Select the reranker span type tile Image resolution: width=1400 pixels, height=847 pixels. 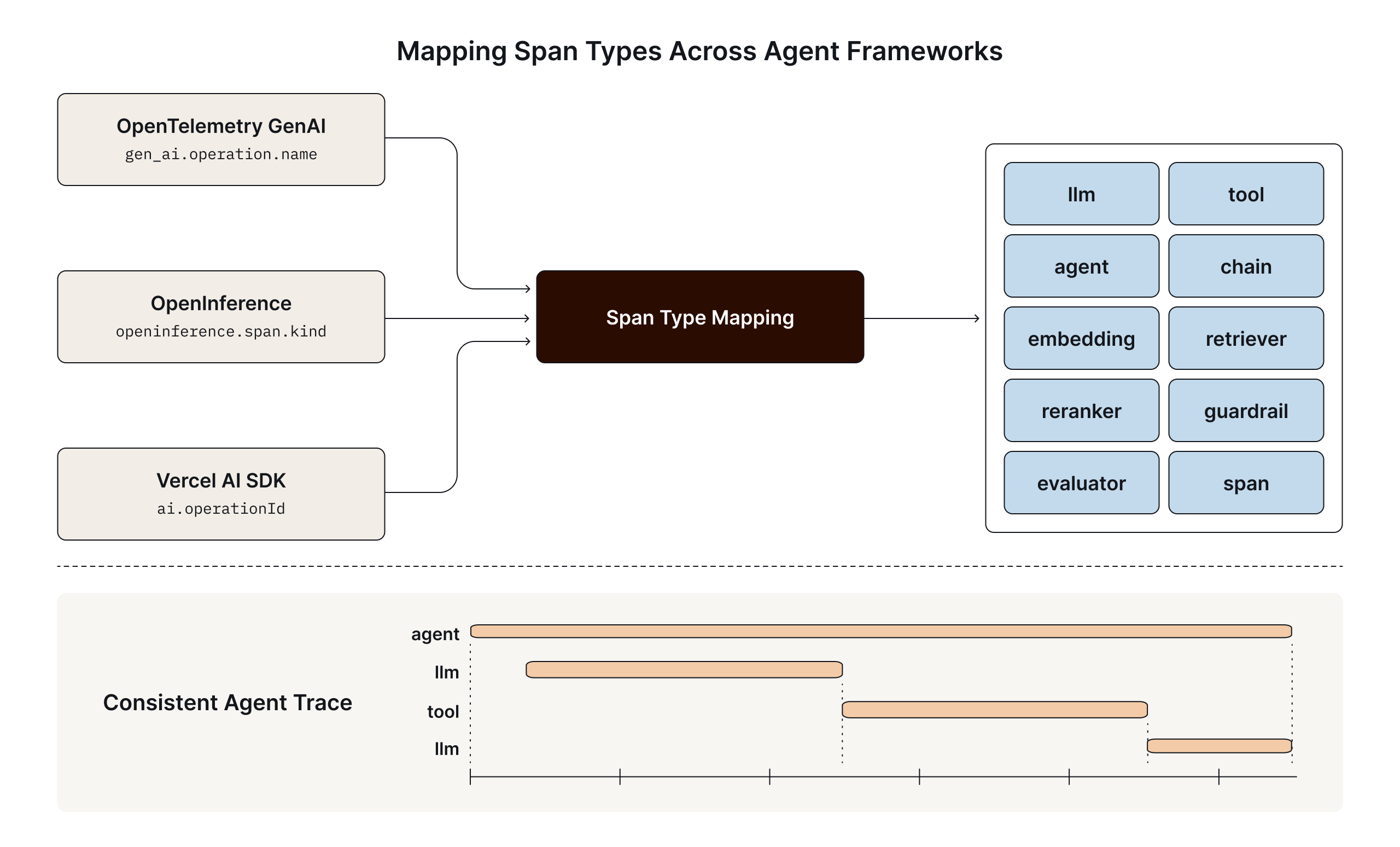pyautogui.click(x=1081, y=410)
